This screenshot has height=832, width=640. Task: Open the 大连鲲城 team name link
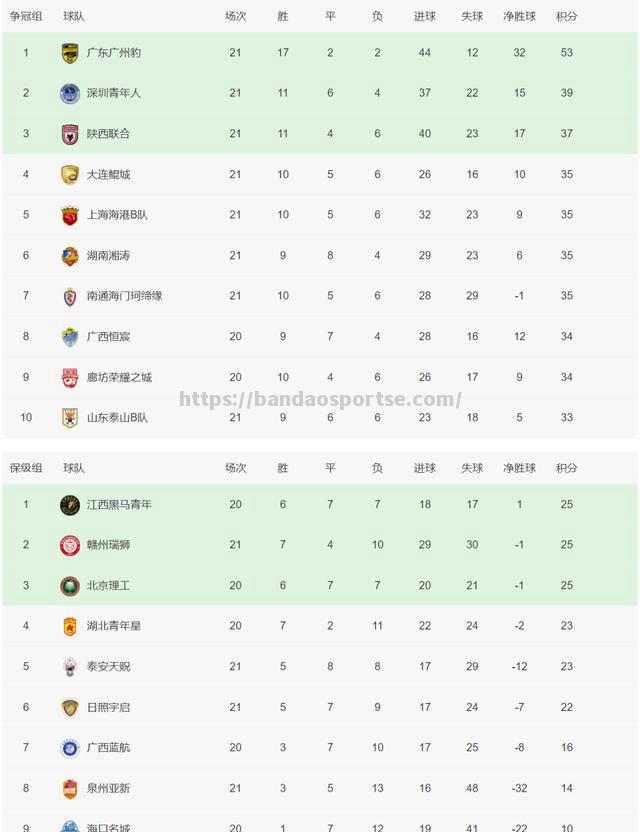[108, 175]
